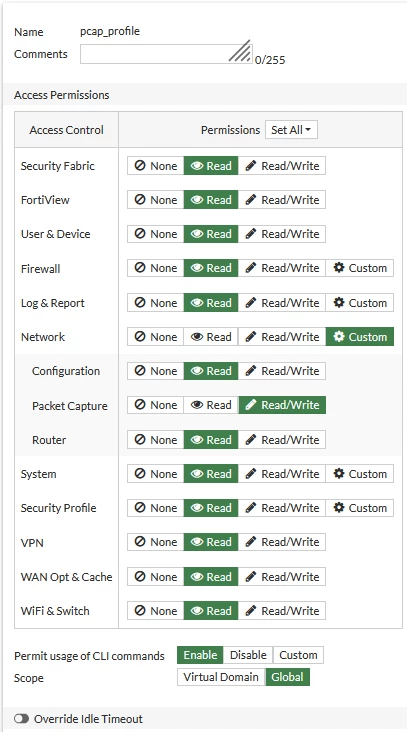This screenshot has height=732, width=407.
Task: Collapse Network sub-permissions via Read/Write option
Action: tap(282, 337)
